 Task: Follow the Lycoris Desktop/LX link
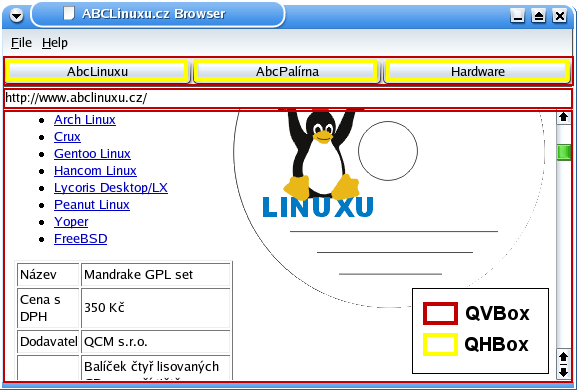[x=111, y=188]
